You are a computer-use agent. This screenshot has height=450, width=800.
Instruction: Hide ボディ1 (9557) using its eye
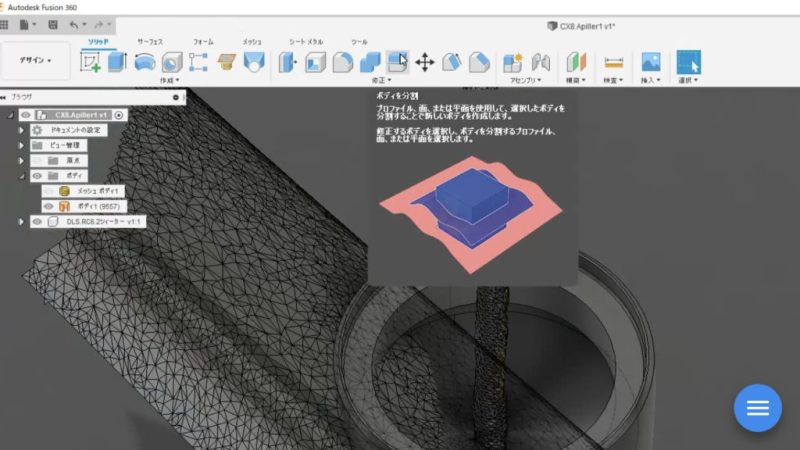point(48,206)
